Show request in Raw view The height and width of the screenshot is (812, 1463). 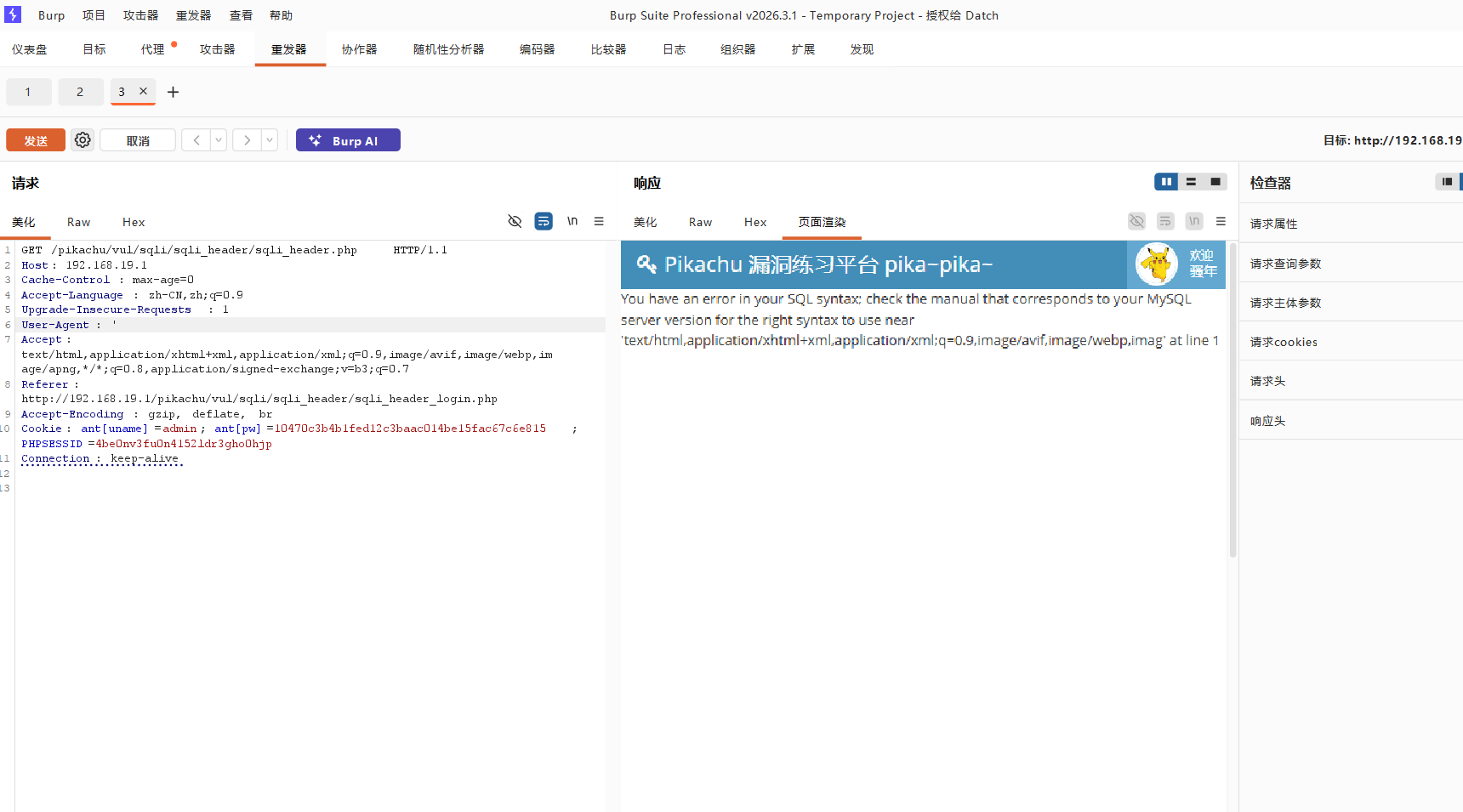(78, 222)
